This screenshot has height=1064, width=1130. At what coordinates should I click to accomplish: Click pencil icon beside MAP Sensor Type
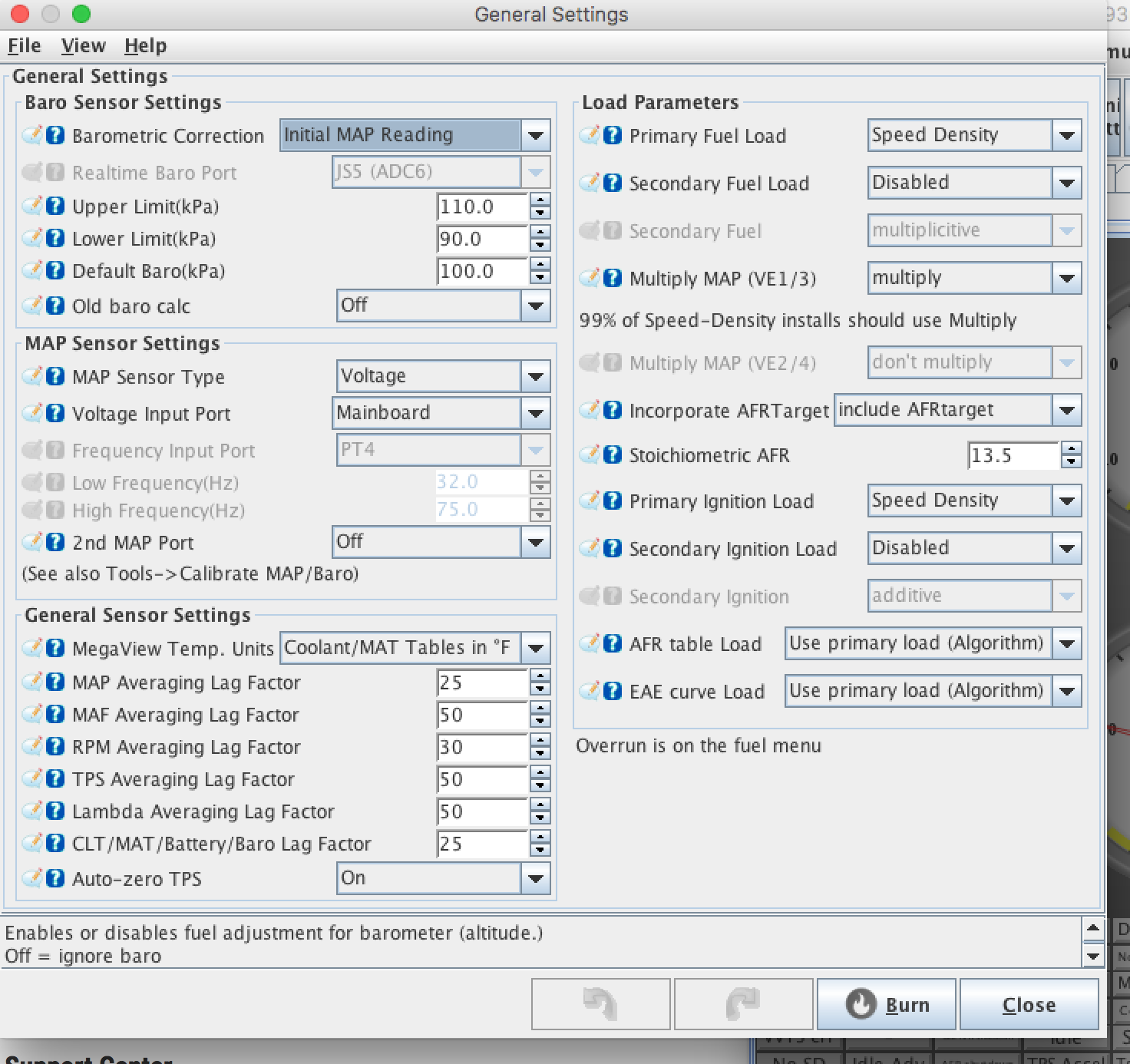point(32,376)
